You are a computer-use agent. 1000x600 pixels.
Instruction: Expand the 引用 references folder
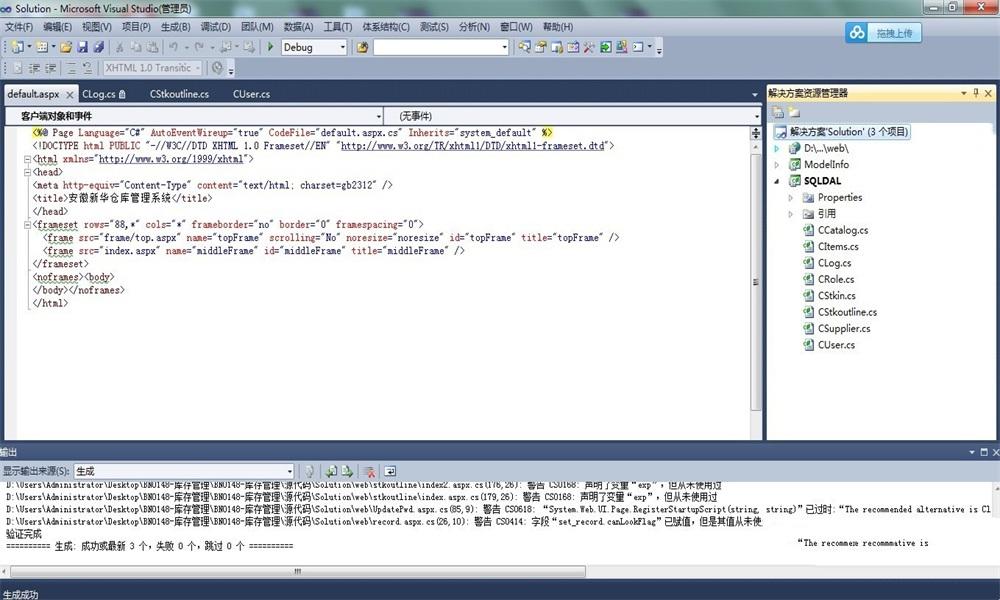click(791, 214)
